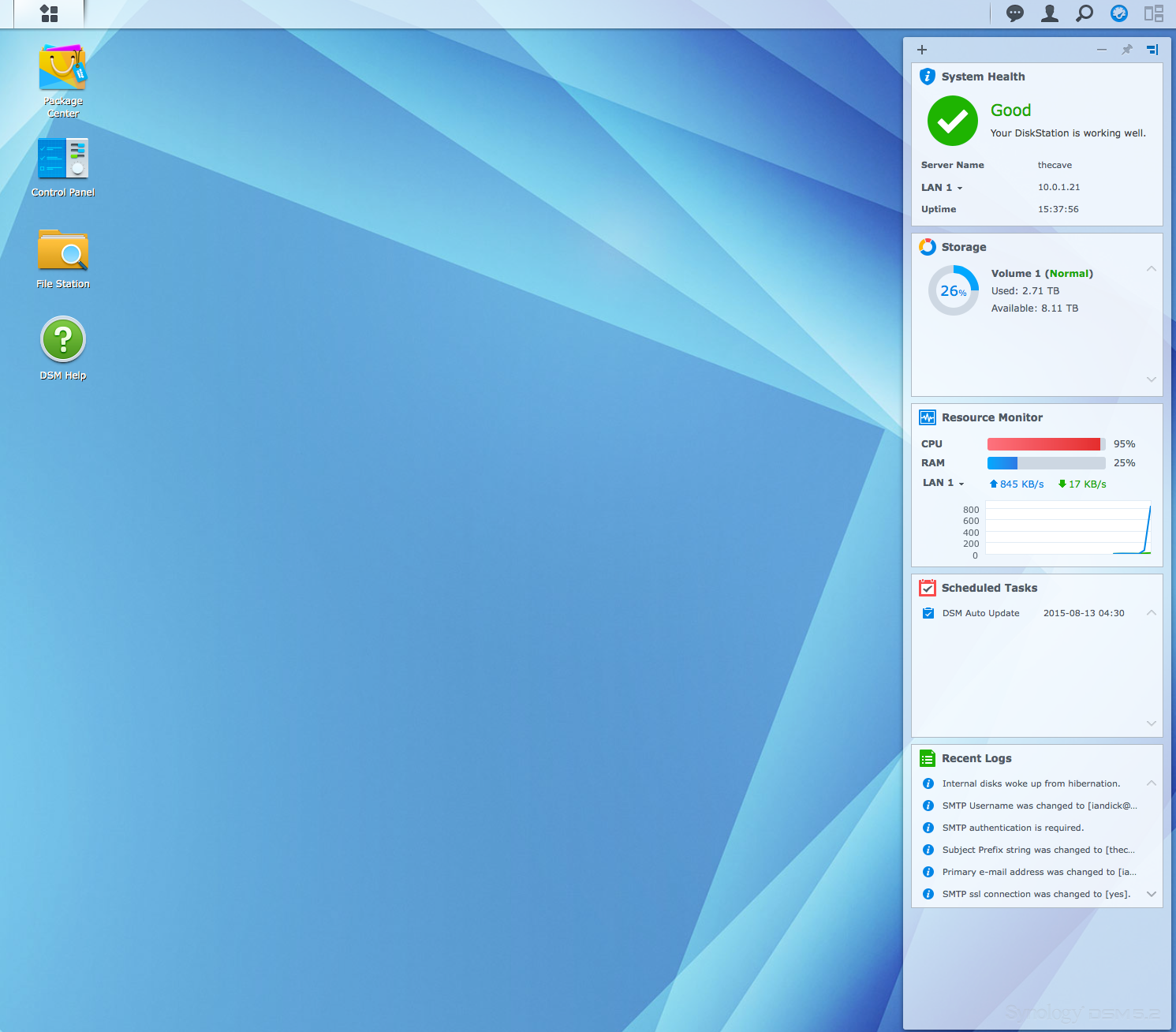
Task: Minimize the widgets panel
Action: click(x=1102, y=50)
